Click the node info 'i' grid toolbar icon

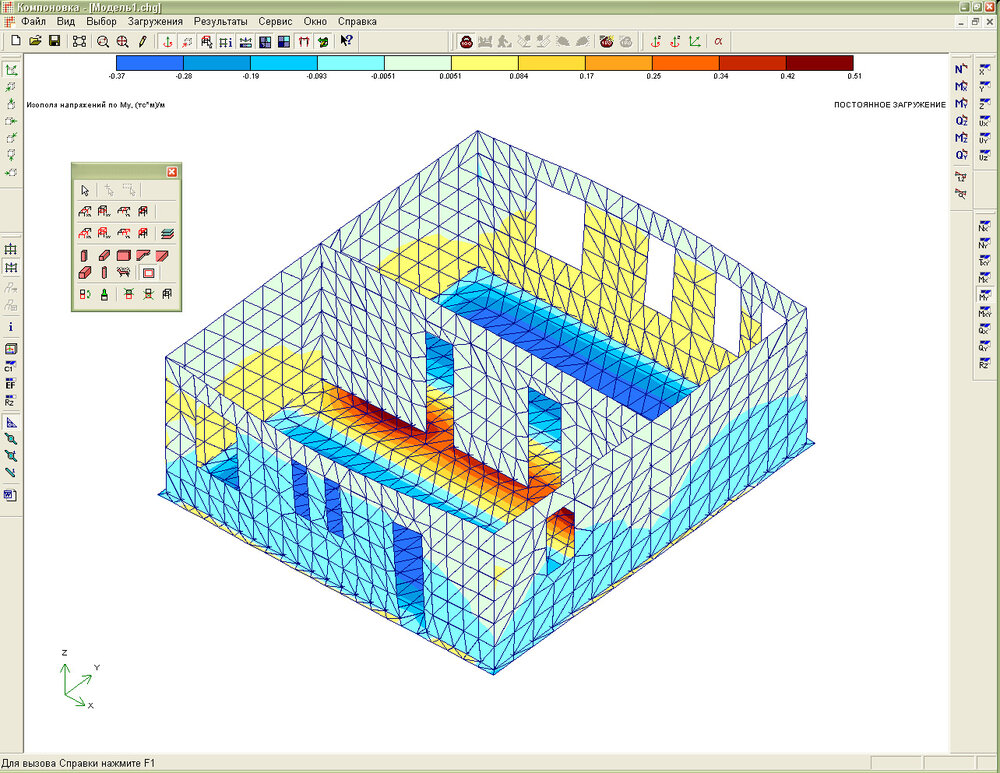[x=226, y=42]
